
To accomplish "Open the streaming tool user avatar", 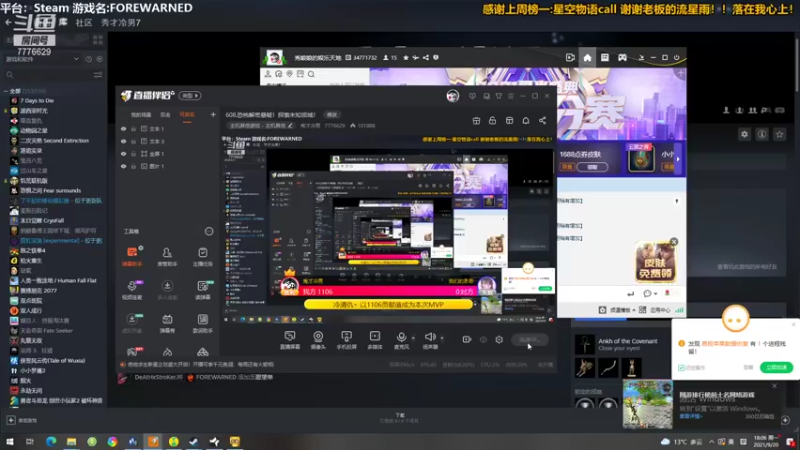I will 453,96.
